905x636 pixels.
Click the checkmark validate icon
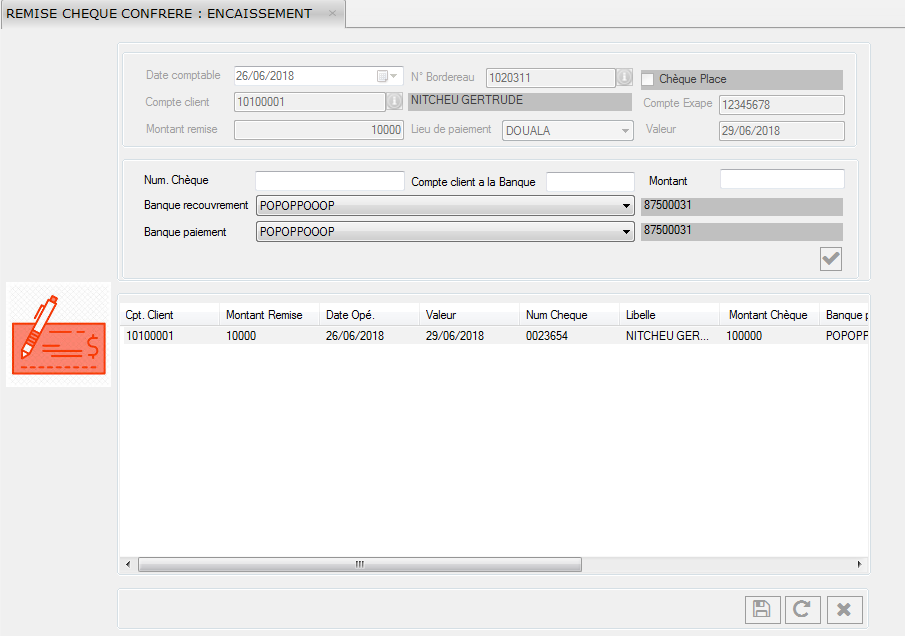(830, 259)
